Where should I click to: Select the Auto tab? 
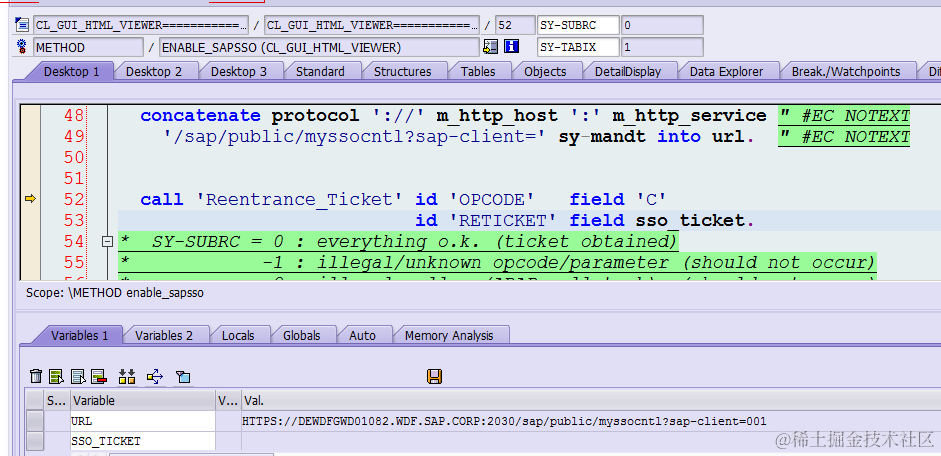point(362,335)
